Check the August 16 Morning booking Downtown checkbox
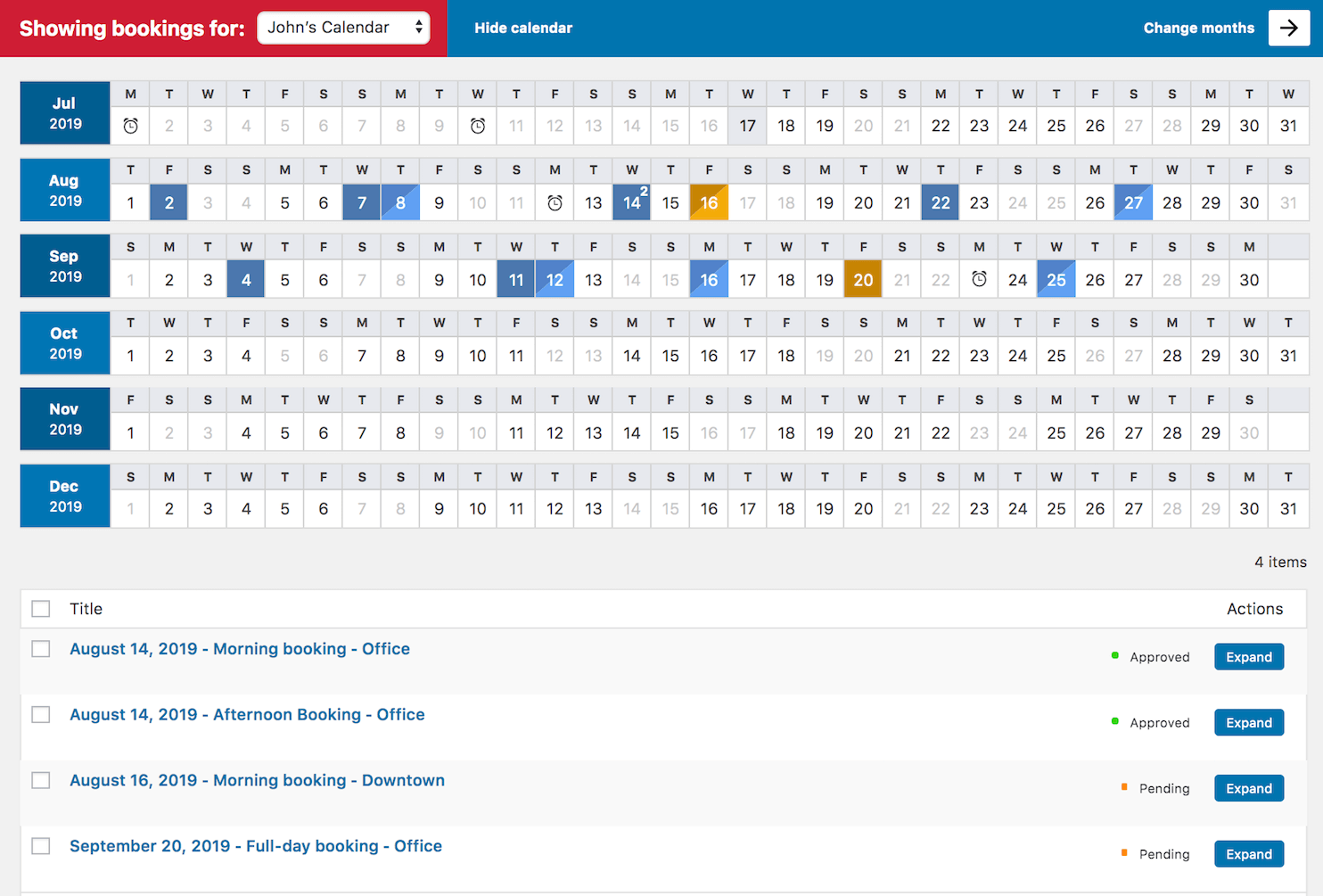 41,780
